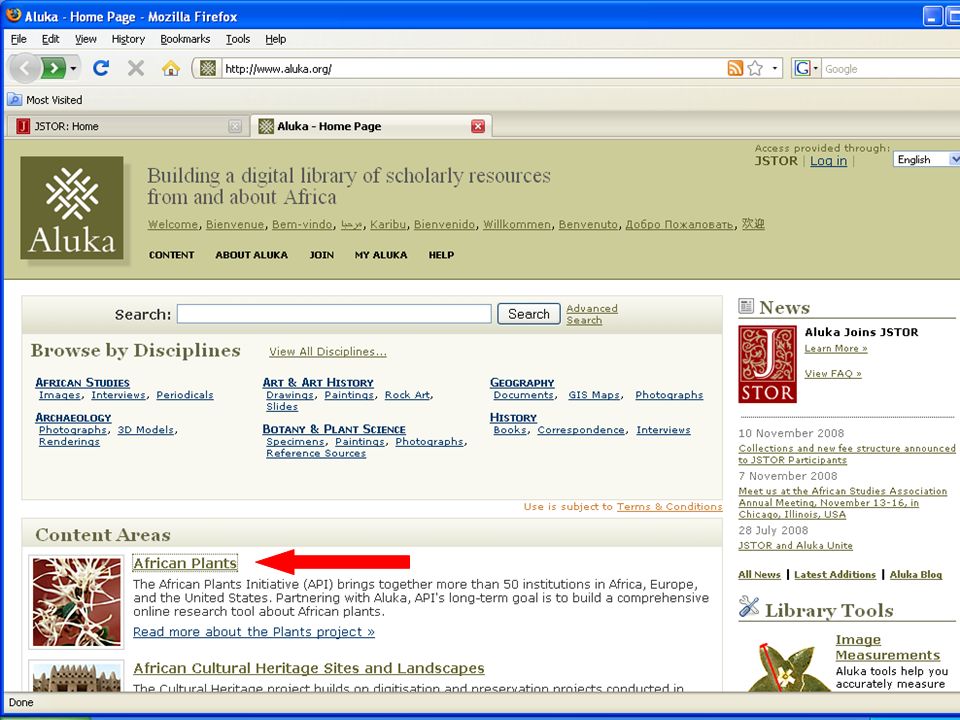
Task: Click View All Disciplines link
Action: coord(328,351)
